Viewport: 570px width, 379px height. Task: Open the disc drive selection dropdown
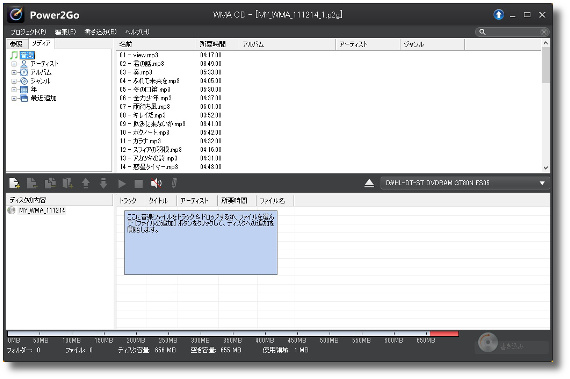pos(542,183)
